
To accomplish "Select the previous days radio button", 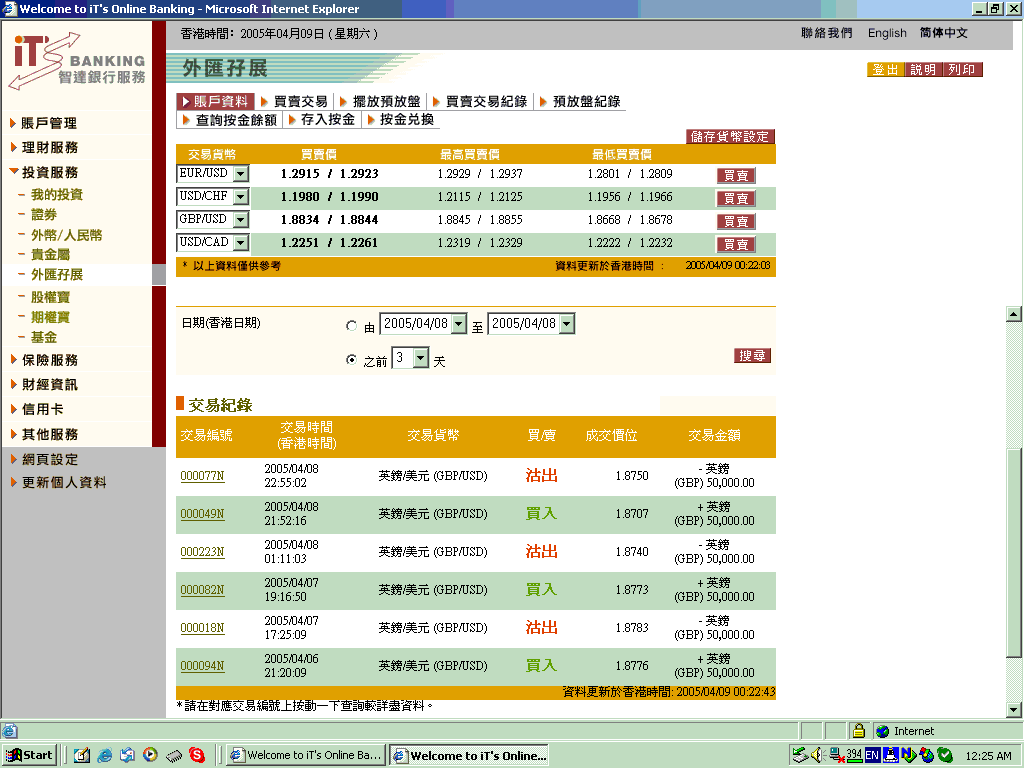I will [351, 360].
